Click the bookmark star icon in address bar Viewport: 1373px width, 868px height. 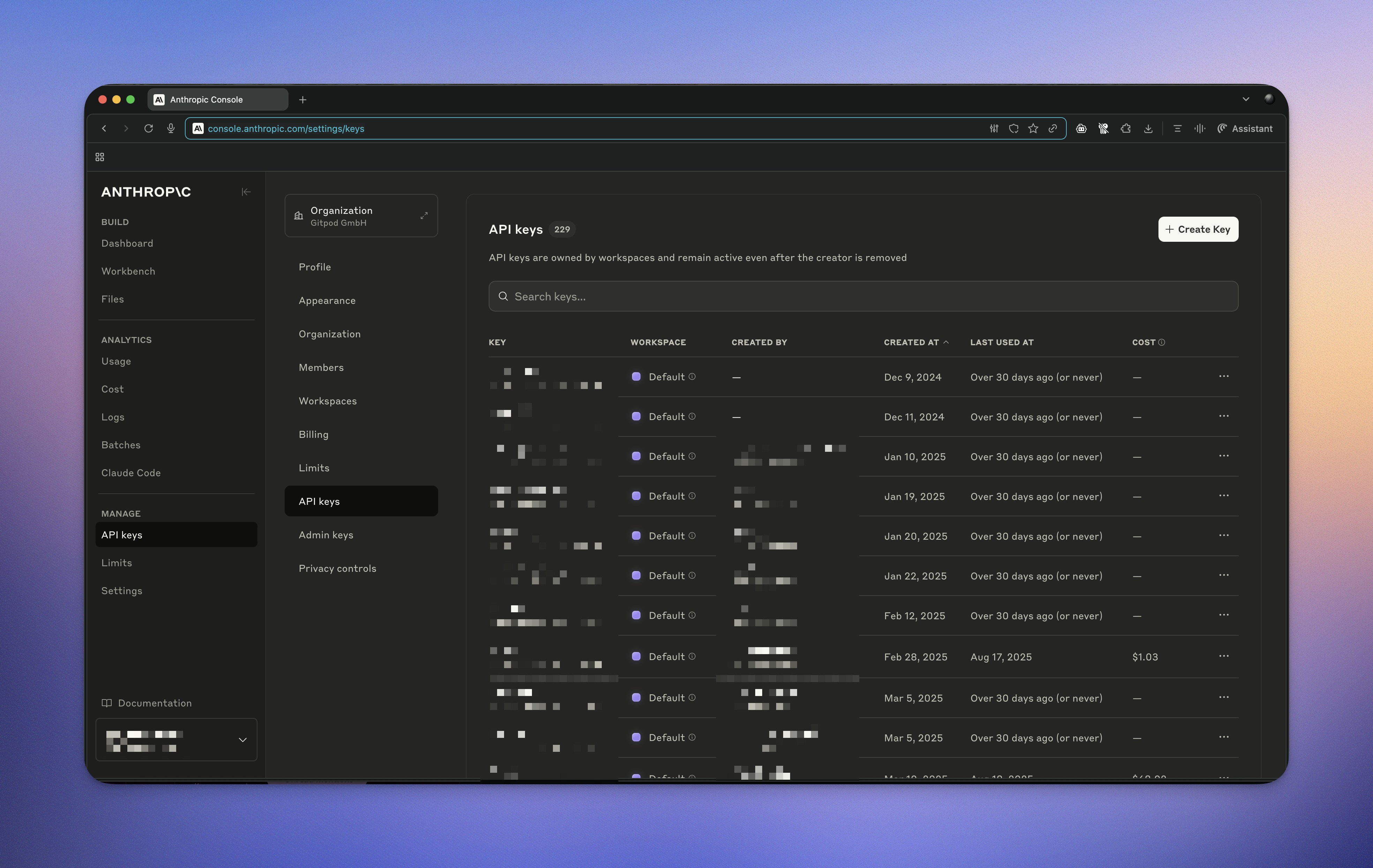[1033, 128]
